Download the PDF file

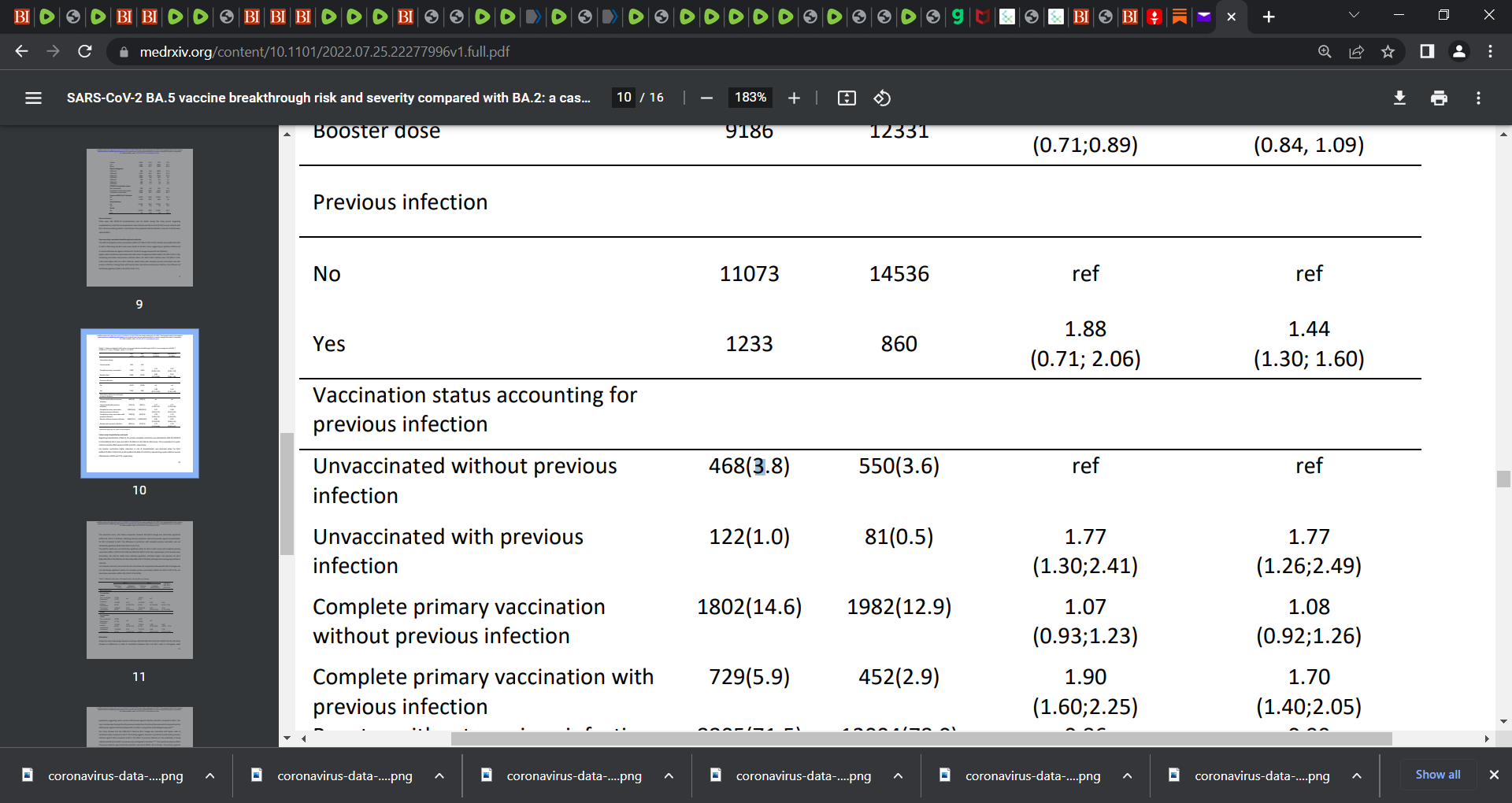pyautogui.click(x=1399, y=98)
